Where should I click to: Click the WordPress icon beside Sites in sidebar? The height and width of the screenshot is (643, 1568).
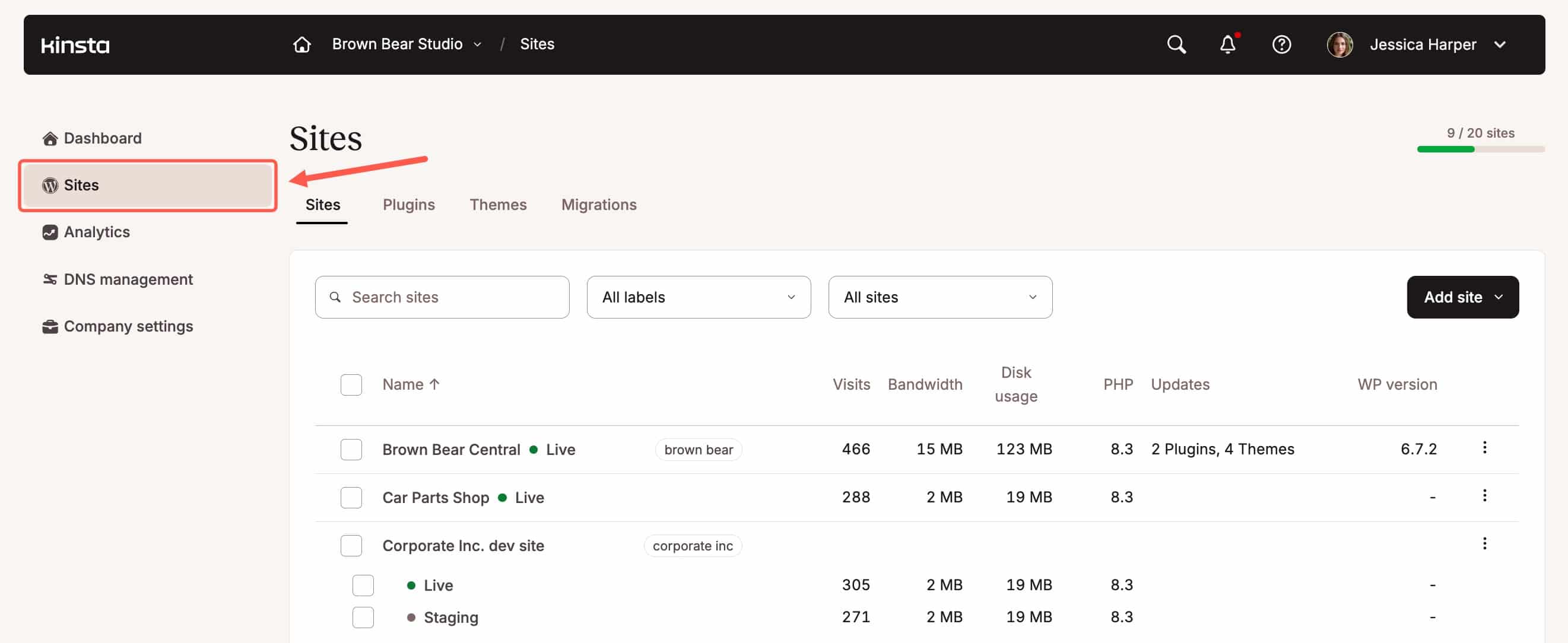50,185
